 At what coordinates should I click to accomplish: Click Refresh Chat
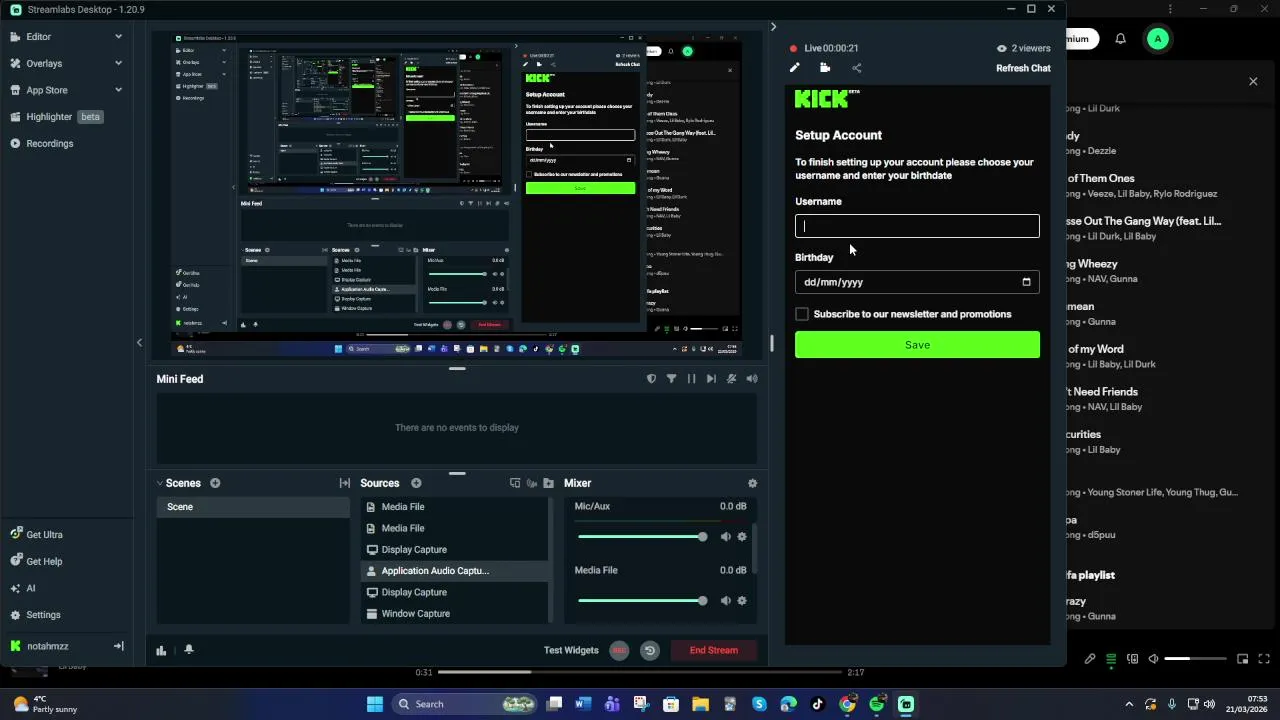click(1023, 68)
